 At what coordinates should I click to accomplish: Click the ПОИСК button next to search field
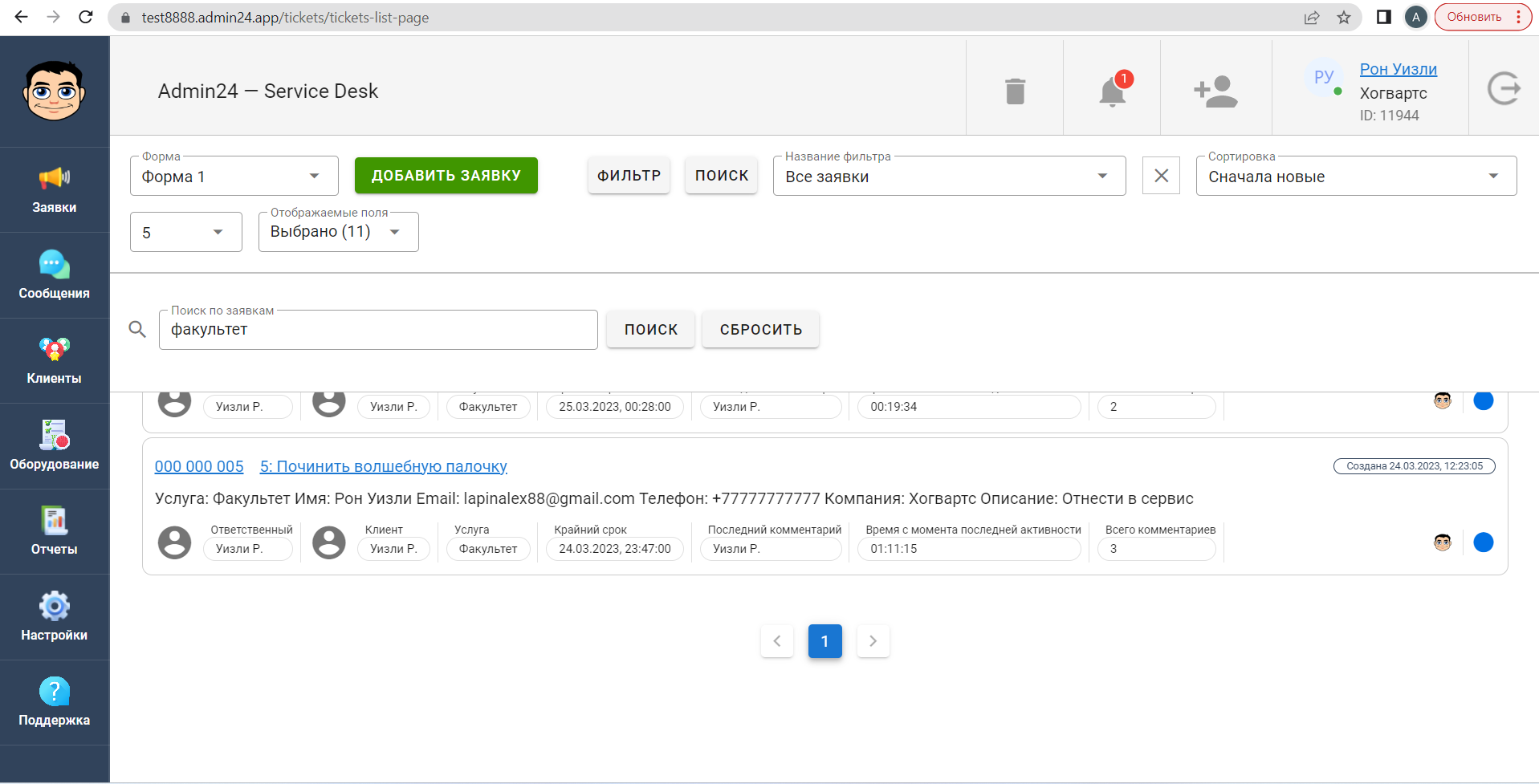(650, 329)
